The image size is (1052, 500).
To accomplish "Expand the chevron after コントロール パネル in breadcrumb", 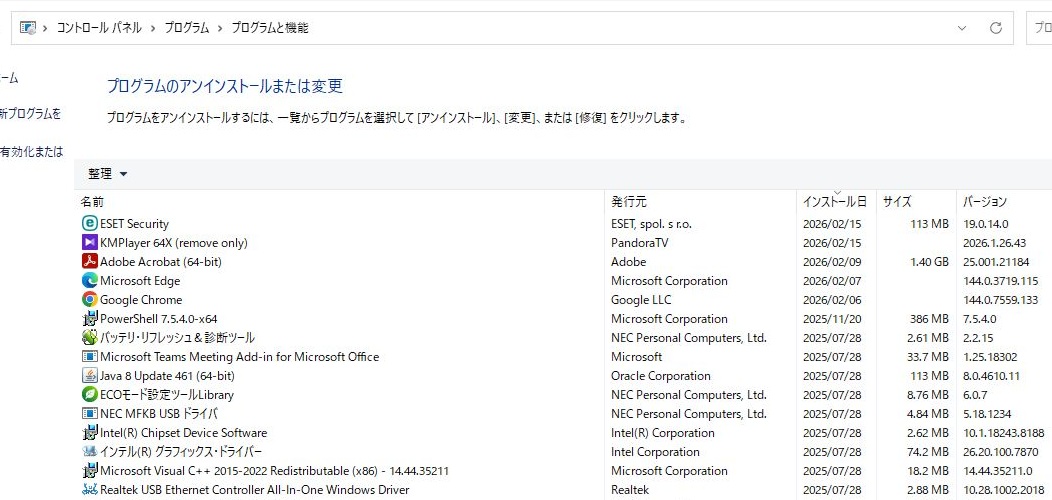I will click(x=153, y=28).
